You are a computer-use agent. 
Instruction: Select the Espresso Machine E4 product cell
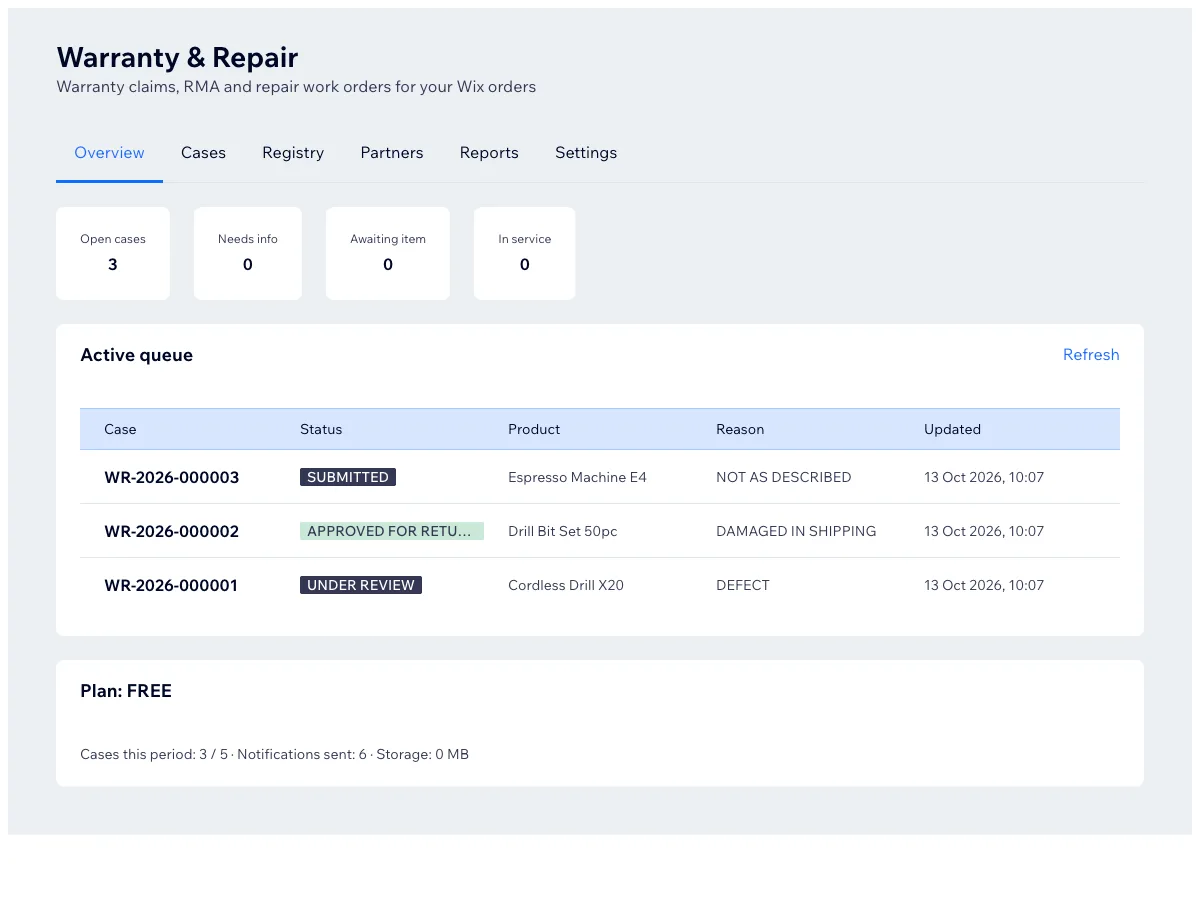(x=577, y=477)
